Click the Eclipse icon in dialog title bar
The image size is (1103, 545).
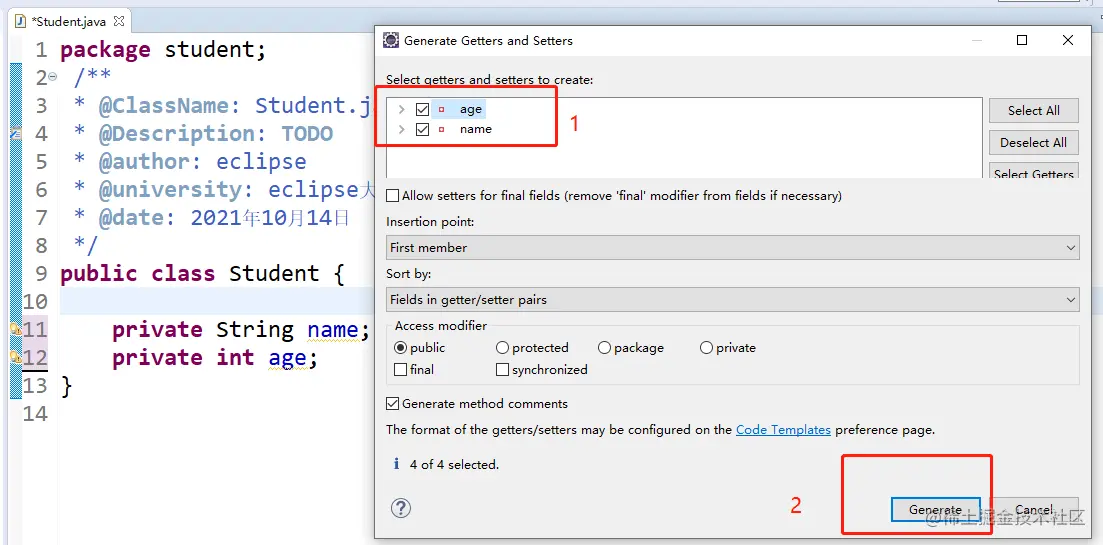tap(390, 41)
